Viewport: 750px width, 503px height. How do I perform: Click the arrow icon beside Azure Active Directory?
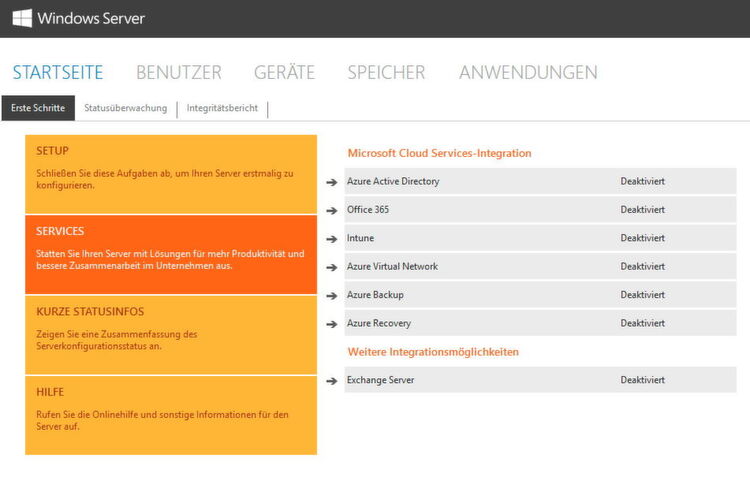[x=331, y=182]
